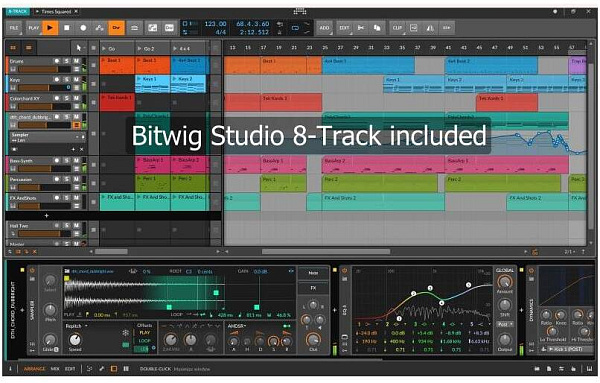Turn the Sampler Speed knob
This screenshot has width=600, height=383.
pyautogui.click(x=75, y=340)
